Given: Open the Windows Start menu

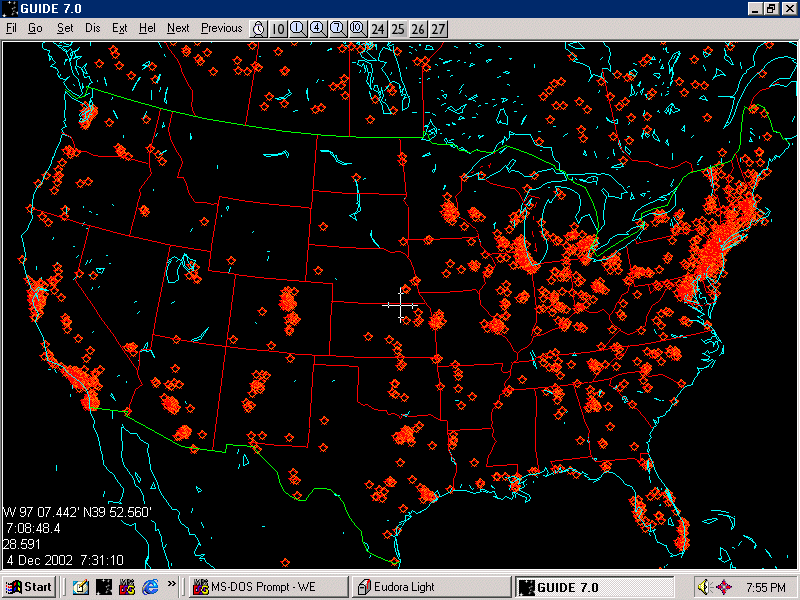Looking at the screenshot, I should pyautogui.click(x=29, y=587).
